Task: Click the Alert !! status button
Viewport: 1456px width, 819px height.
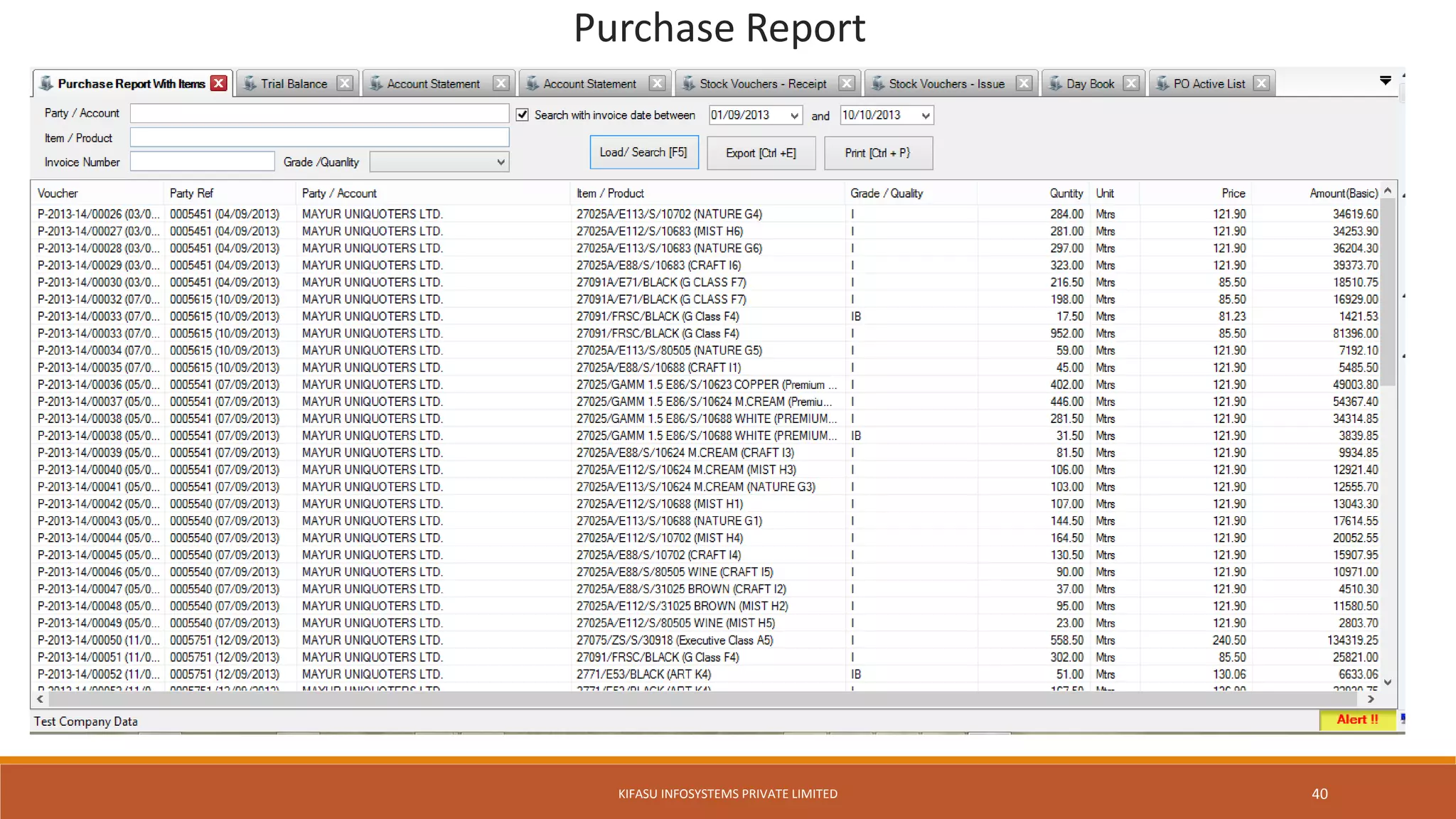Action: pos(1357,719)
